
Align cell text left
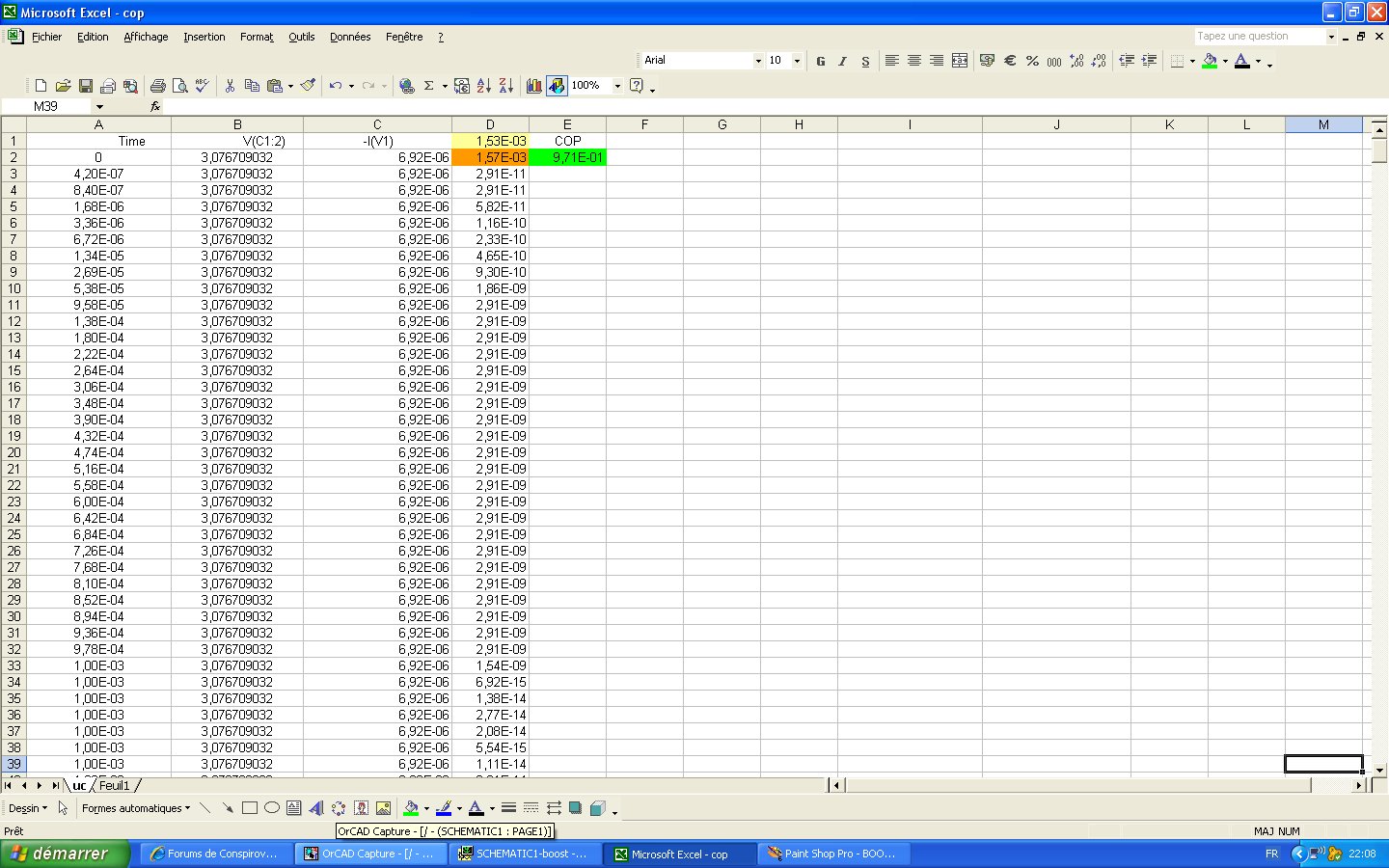892,61
